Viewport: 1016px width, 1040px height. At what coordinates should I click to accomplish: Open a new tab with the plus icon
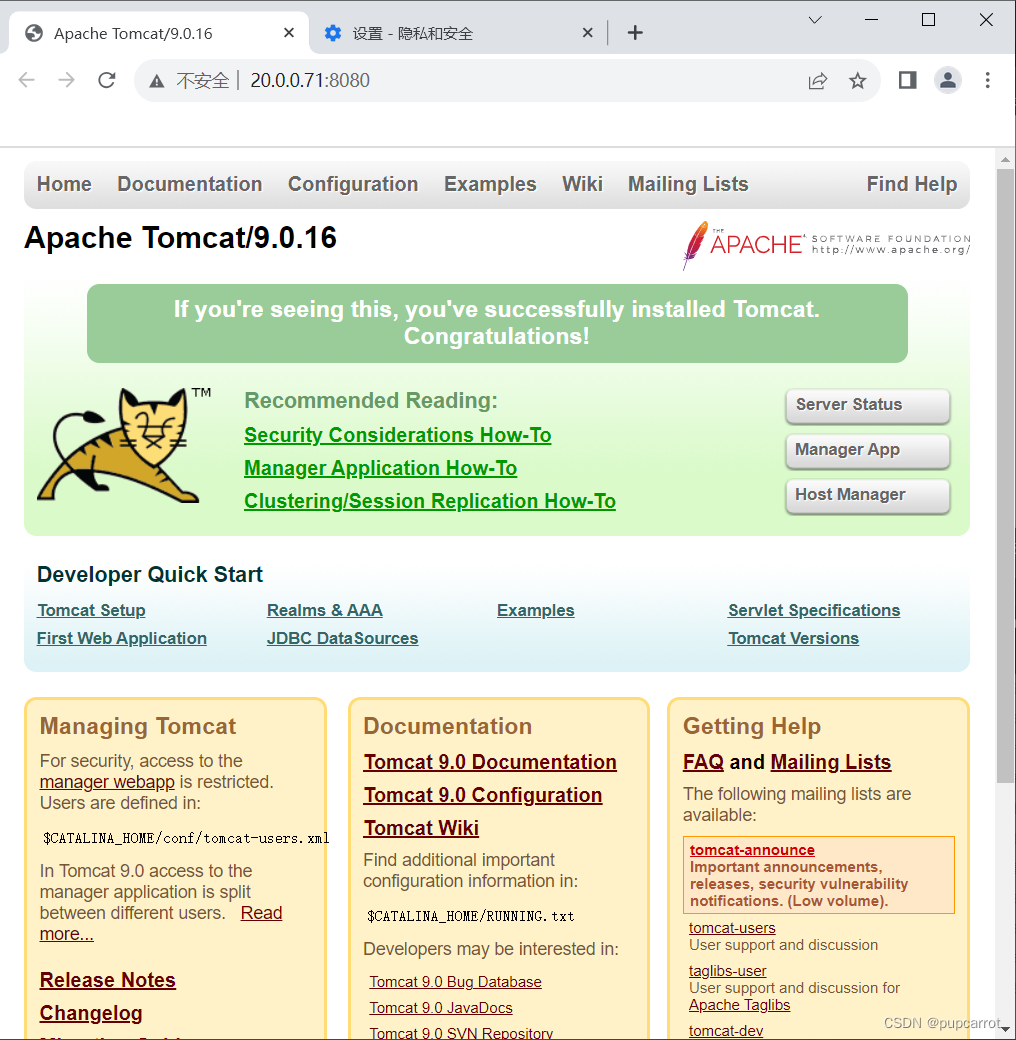[635, 32]
